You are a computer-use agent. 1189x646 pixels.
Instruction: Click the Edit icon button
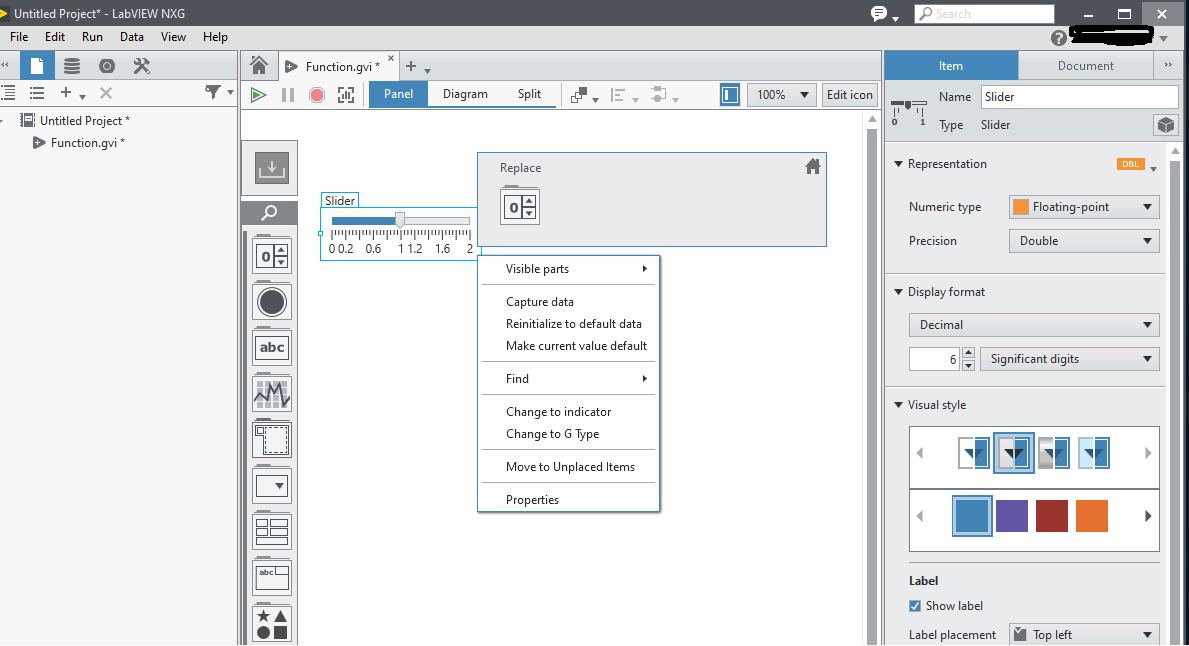click(x=849, y=94)
